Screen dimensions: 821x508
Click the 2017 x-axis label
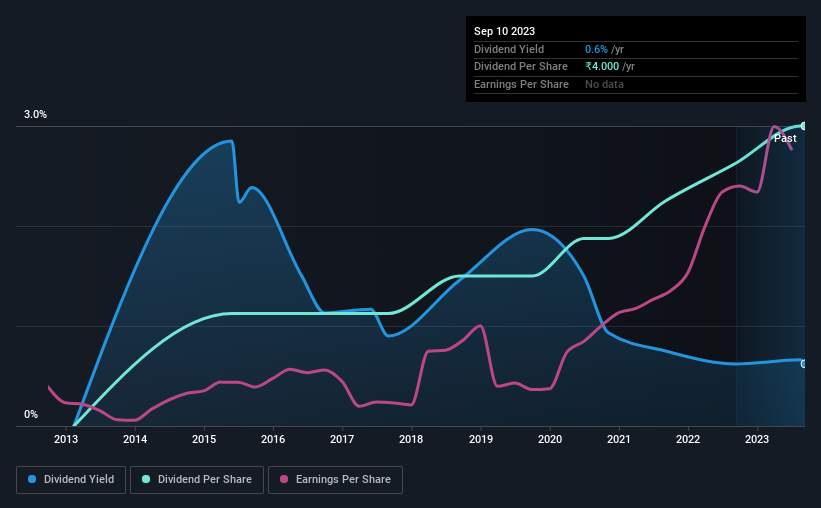(342, 439)
